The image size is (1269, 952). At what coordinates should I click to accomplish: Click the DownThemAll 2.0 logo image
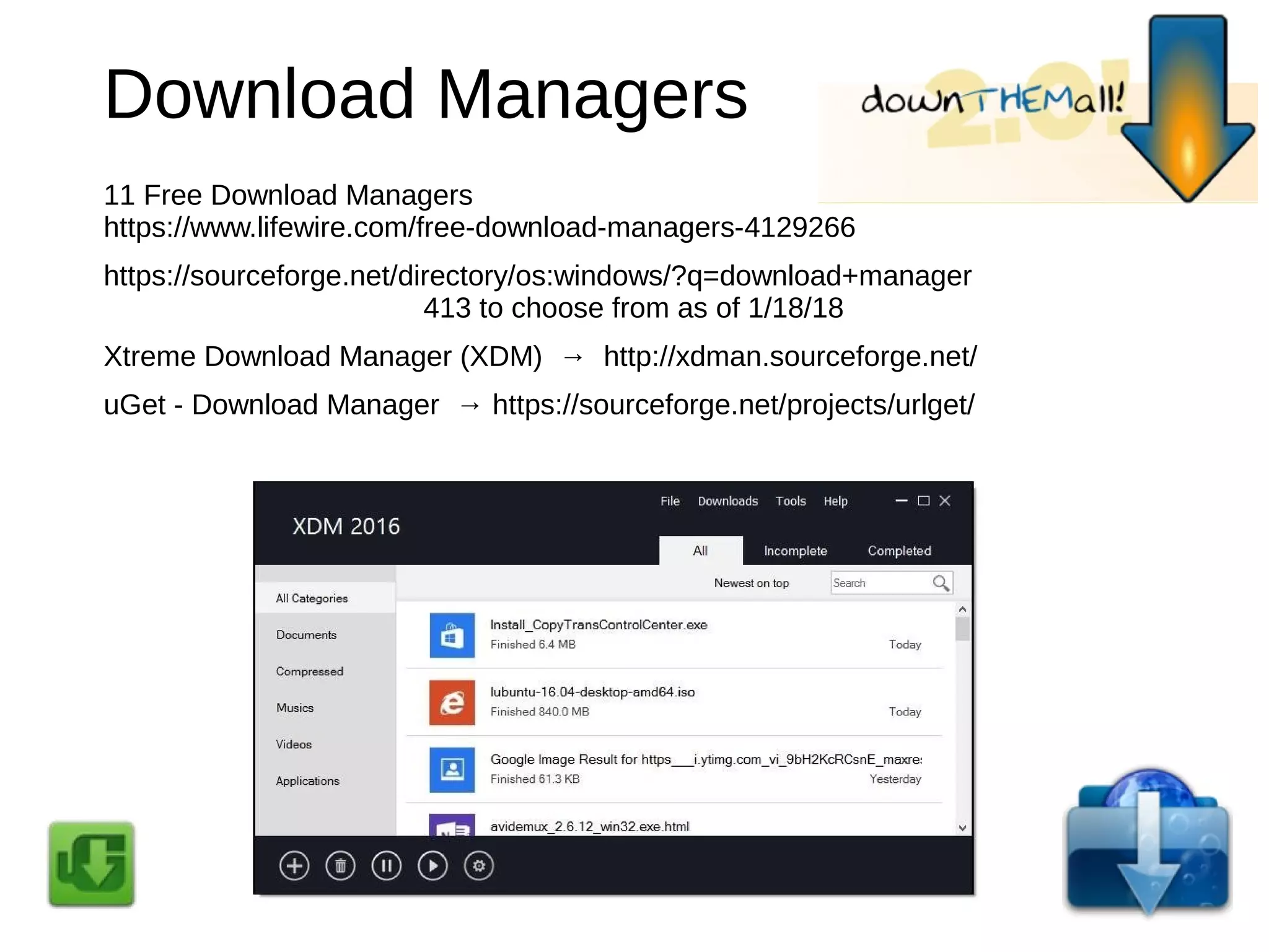[x=1038, y=110]
